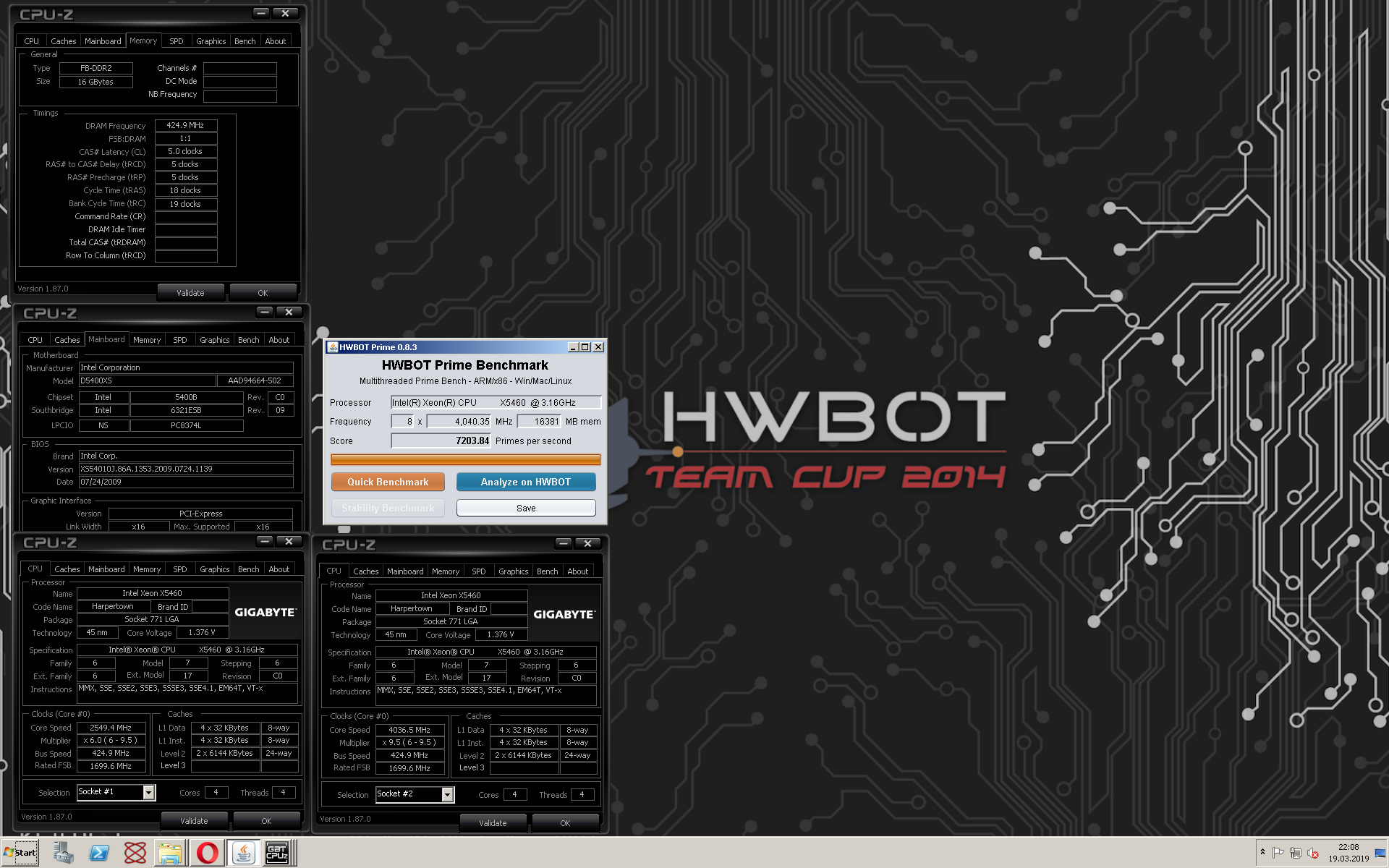Click Validate in the Memory CPU-Z window

tap(190, 293)
